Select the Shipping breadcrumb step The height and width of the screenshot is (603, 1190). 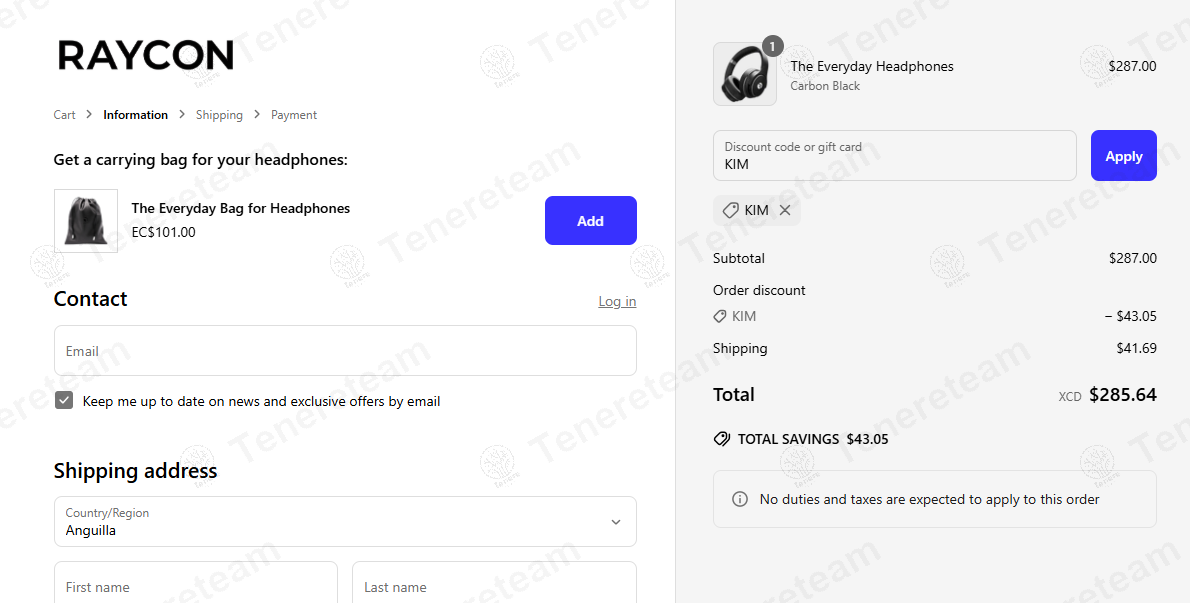[219, 115]
